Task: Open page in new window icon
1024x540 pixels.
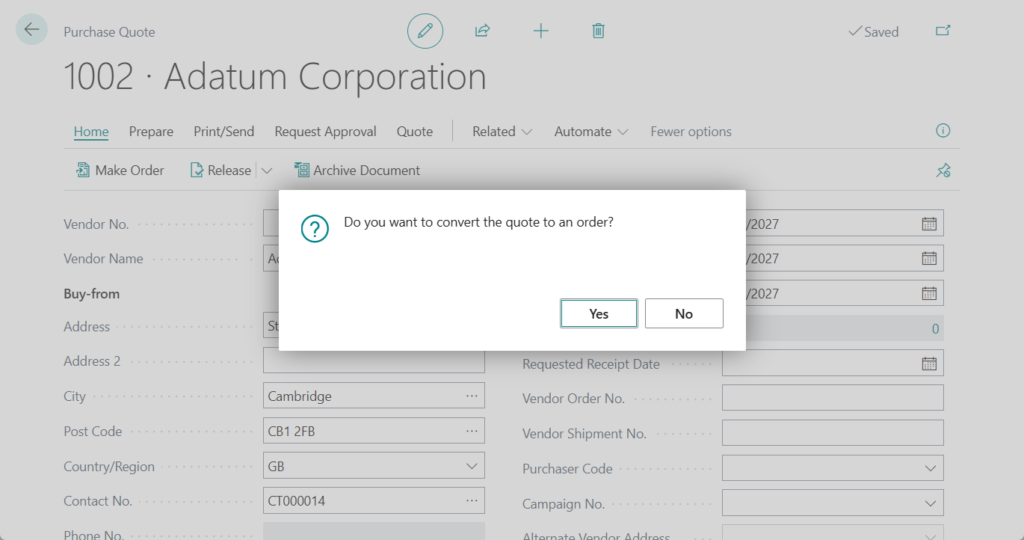Action: coord(942,31)
